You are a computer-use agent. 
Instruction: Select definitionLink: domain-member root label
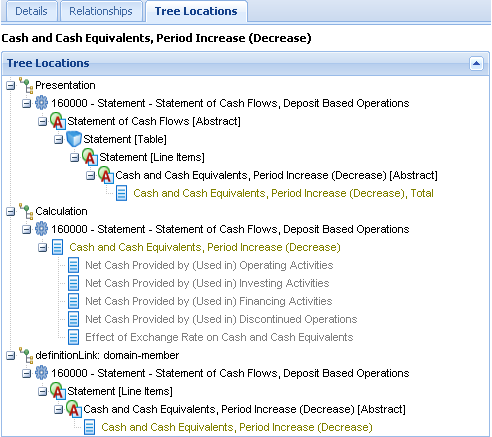(107, 355)
